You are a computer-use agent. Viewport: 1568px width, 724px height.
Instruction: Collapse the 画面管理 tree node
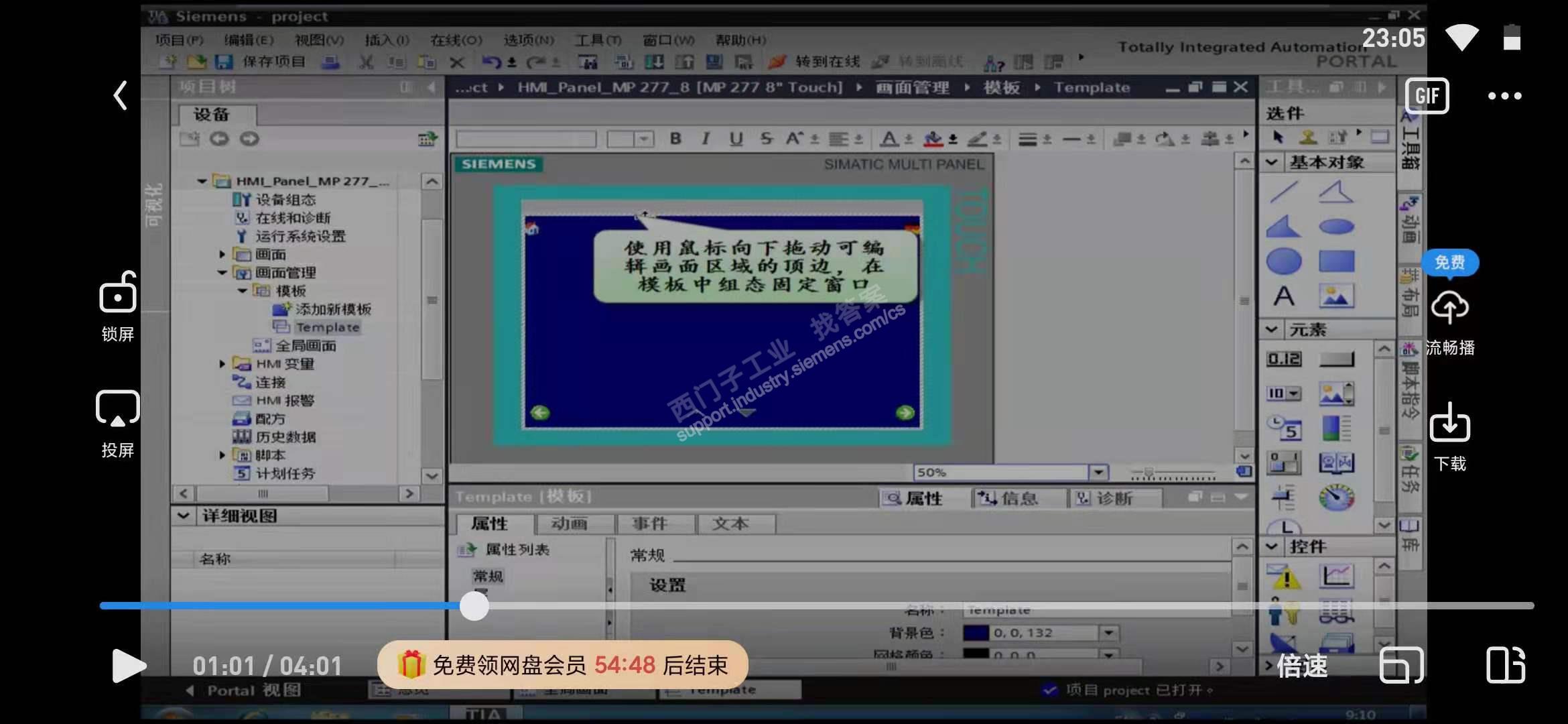click(x=222, y=273)
